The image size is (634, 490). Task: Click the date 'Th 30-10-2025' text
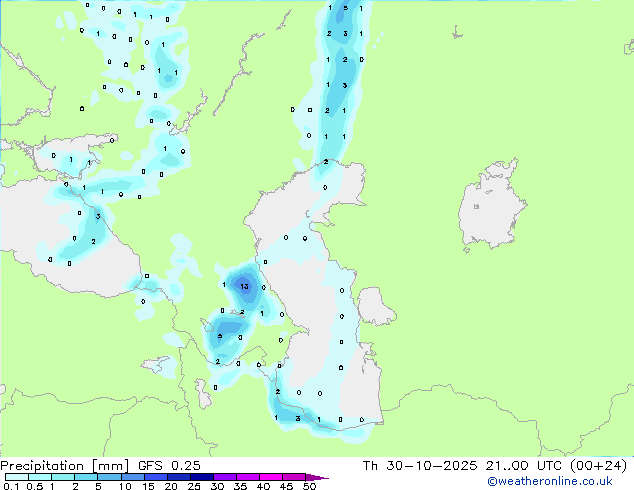click(x=420, y=466)
